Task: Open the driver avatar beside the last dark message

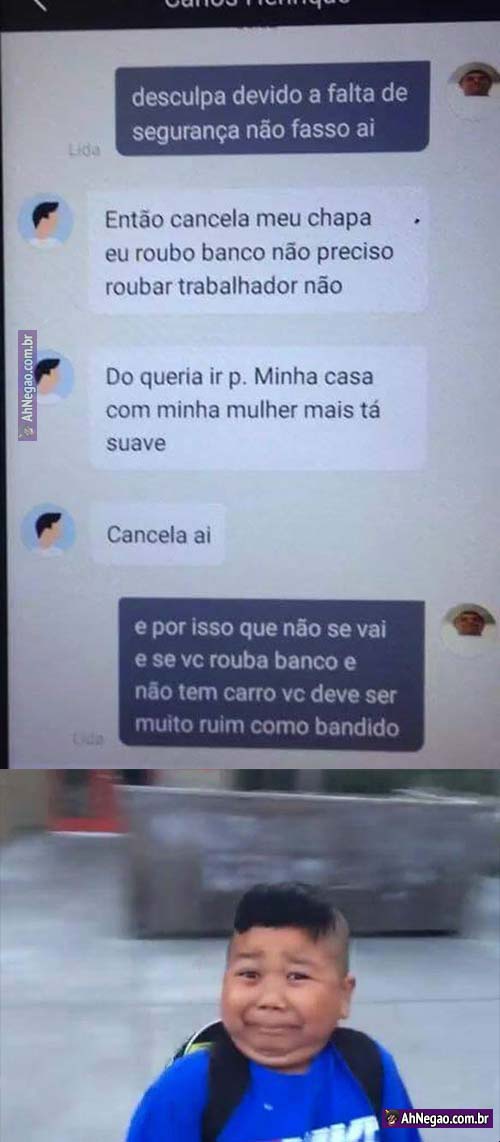Action: pos(469,627)
